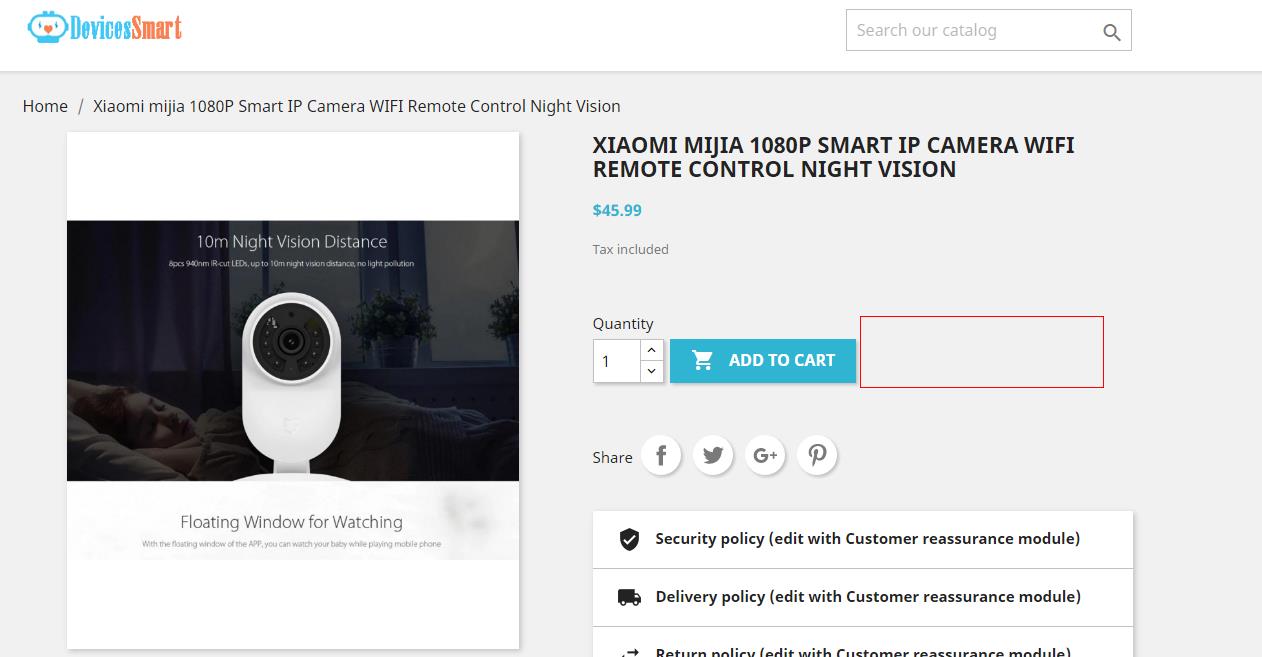Share via Google Plus icon
This screenshot has width=1262, height=657.
[765, 456]
